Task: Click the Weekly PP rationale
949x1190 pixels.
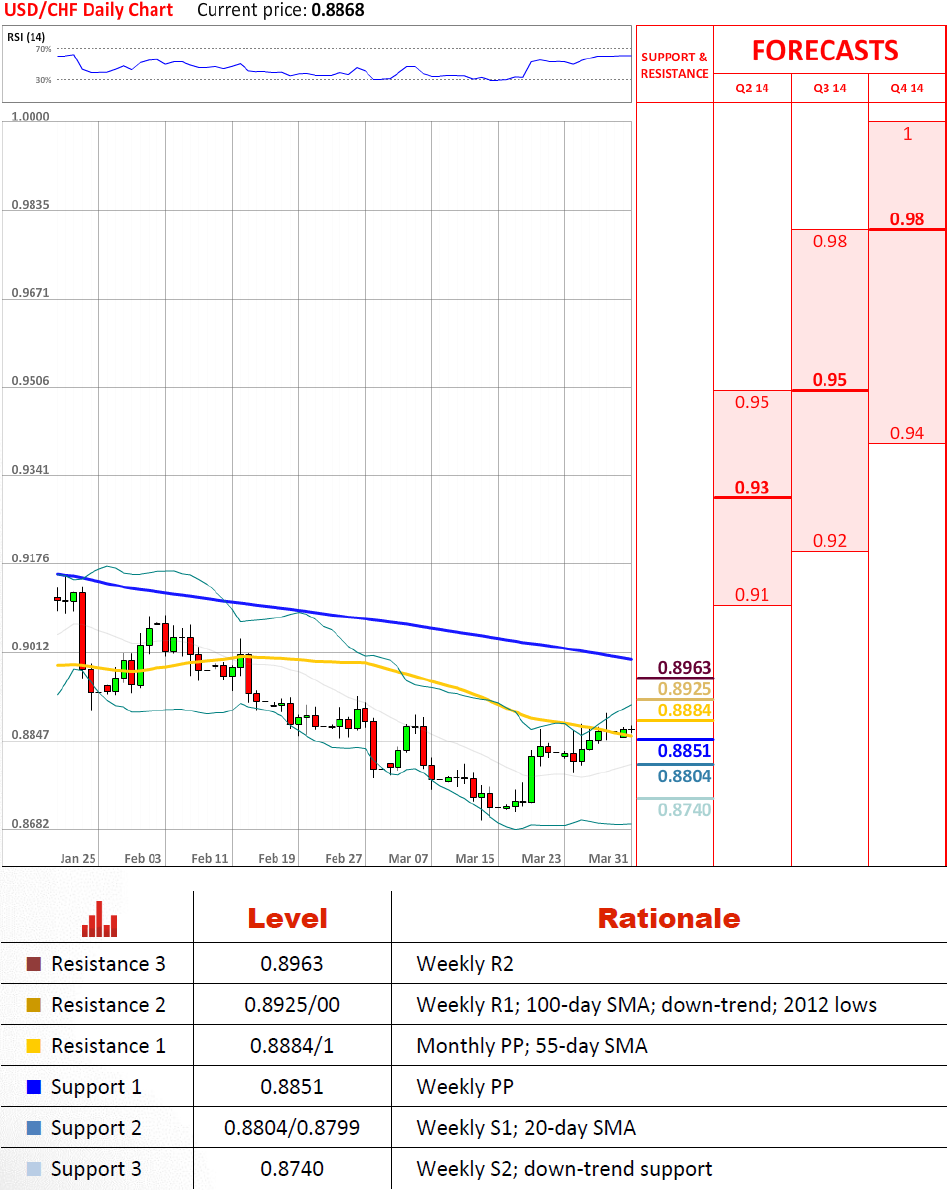Action: point(465,1087)
